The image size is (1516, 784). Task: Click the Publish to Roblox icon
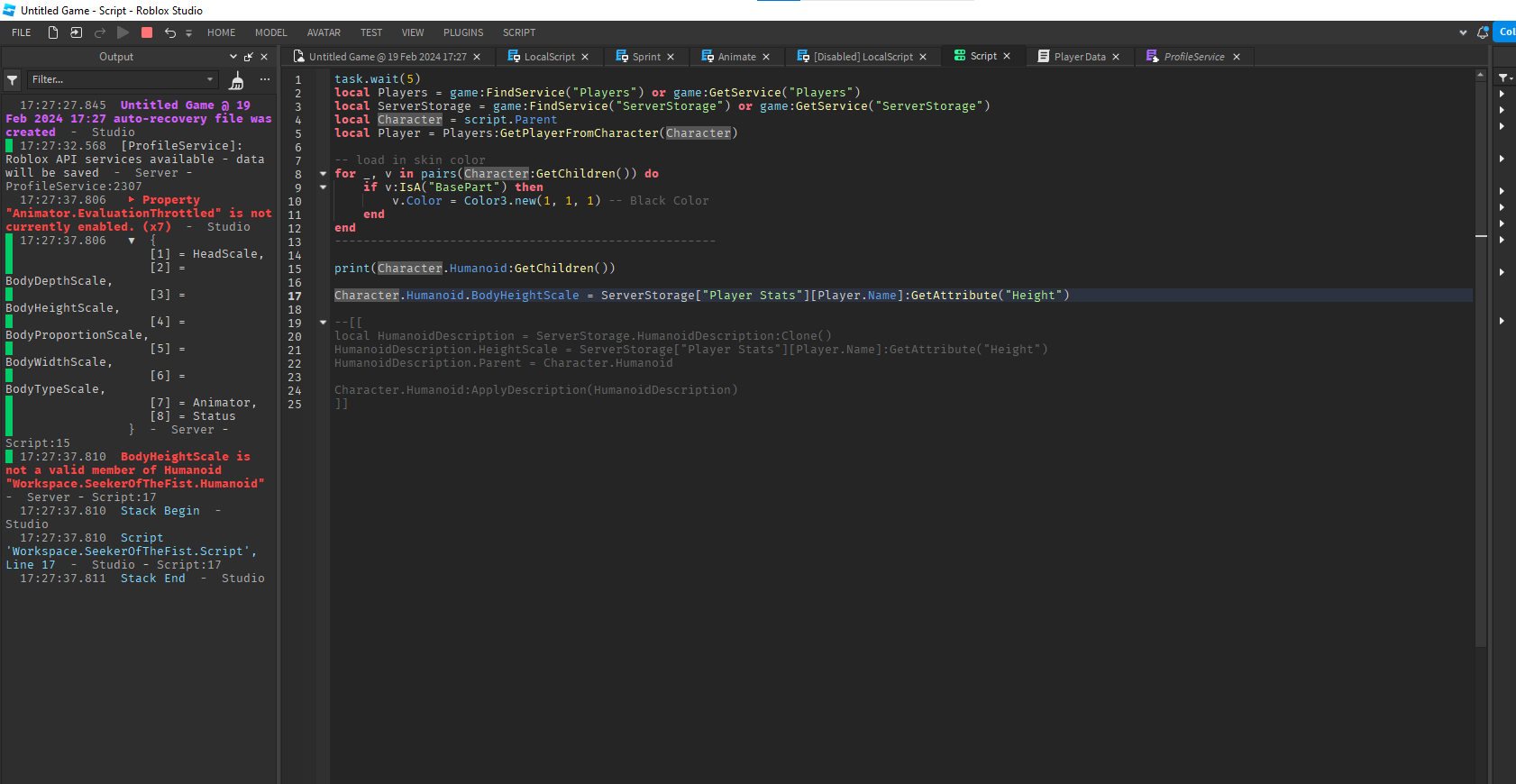77,32
